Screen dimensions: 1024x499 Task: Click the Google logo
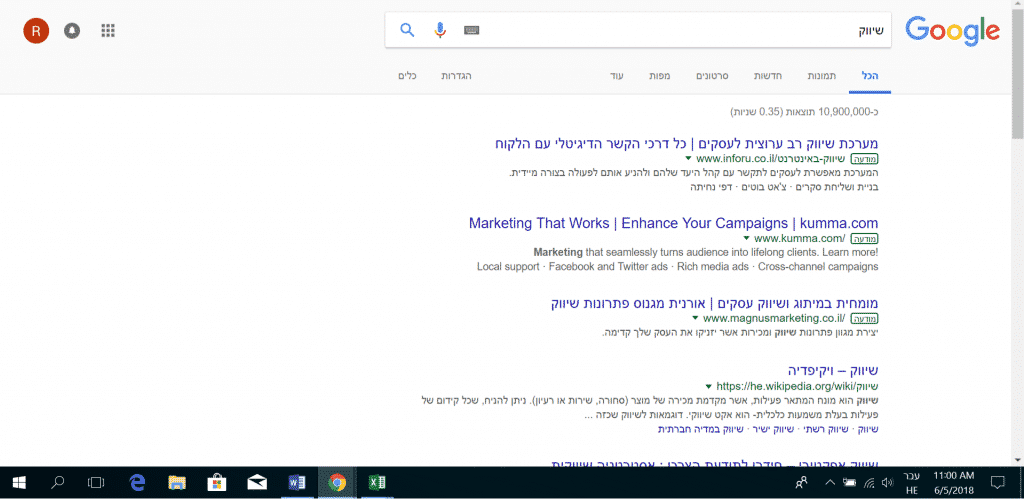[952, 31]
